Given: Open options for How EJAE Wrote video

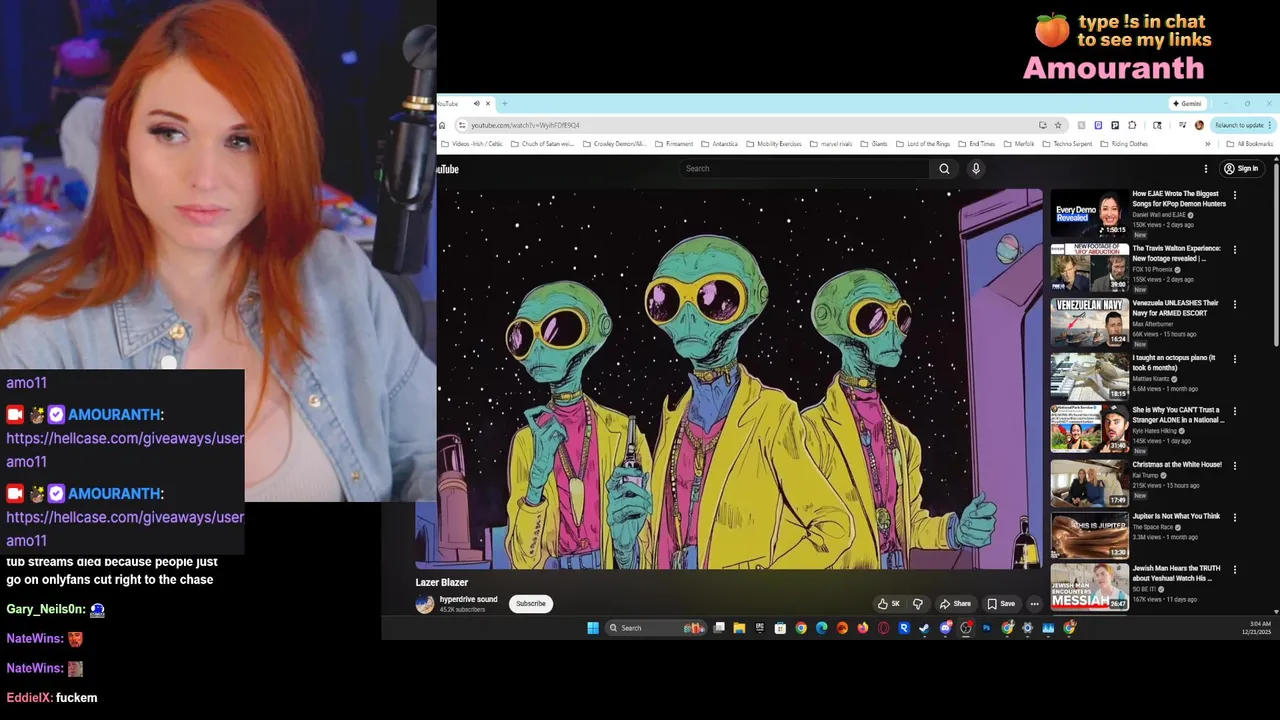Looking at the screenshot, I should point(1235,195).
